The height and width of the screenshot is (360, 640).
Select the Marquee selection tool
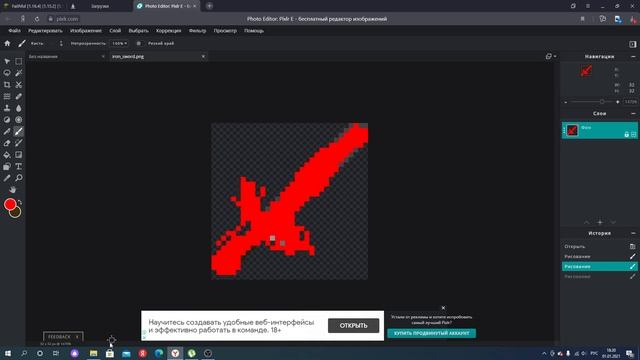[19, 61]
